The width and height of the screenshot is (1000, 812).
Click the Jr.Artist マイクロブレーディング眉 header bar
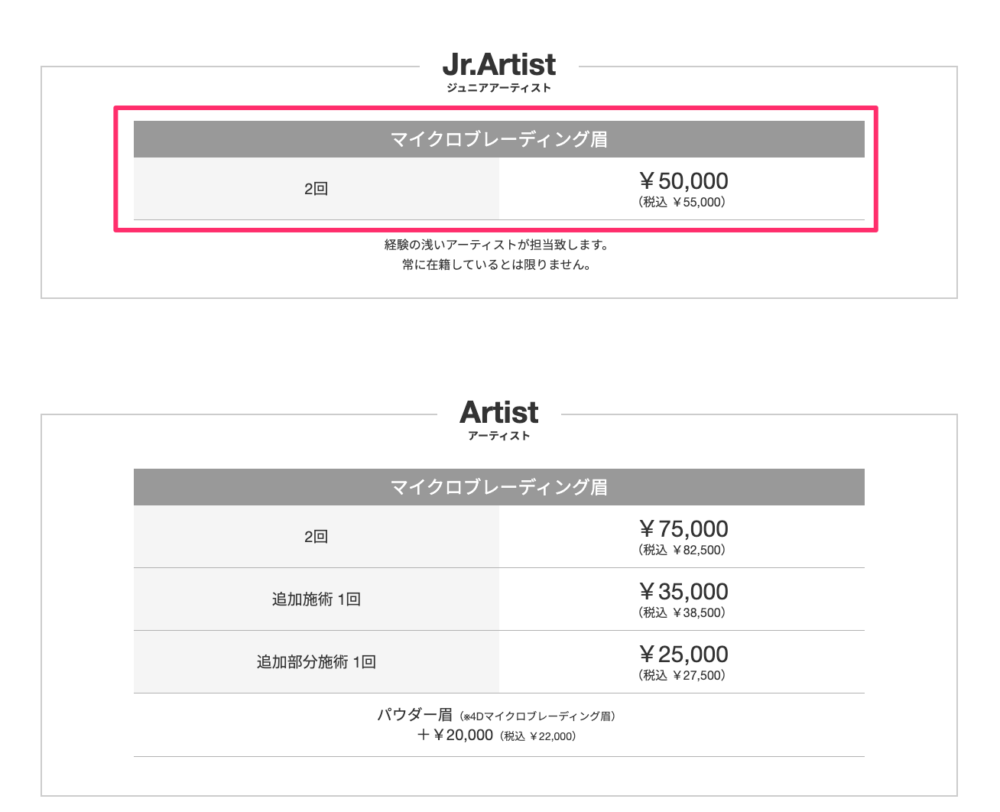click(x=499, y=139)
